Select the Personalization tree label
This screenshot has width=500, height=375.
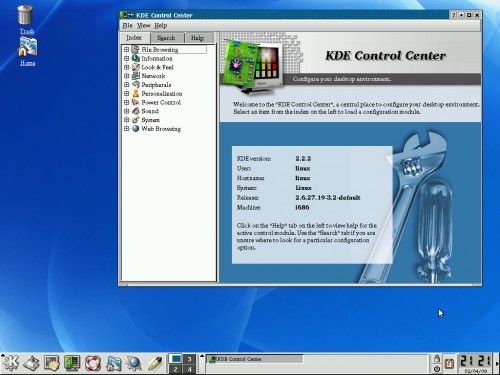tap(162, 93)
